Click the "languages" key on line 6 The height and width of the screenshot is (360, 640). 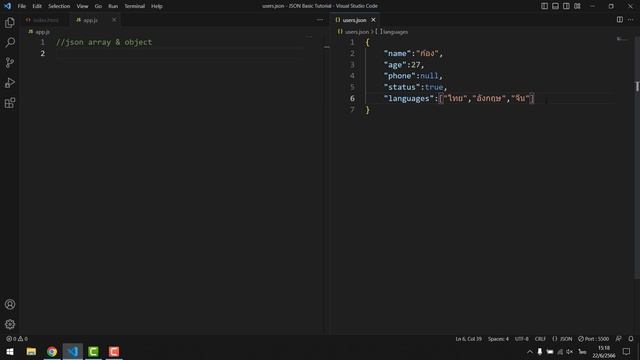(409, 98)
